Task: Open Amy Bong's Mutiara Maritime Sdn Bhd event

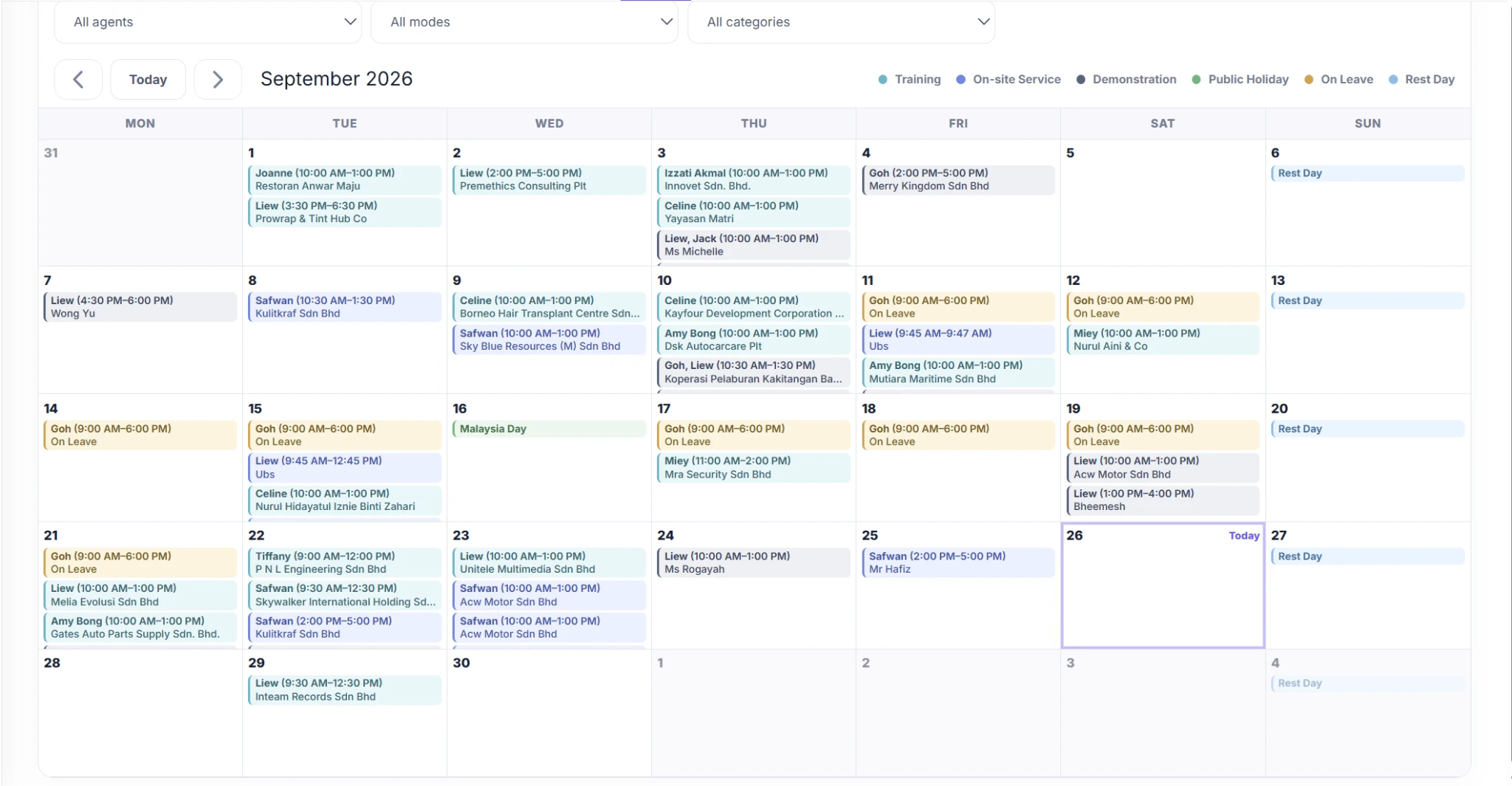Action: [958, 372]
